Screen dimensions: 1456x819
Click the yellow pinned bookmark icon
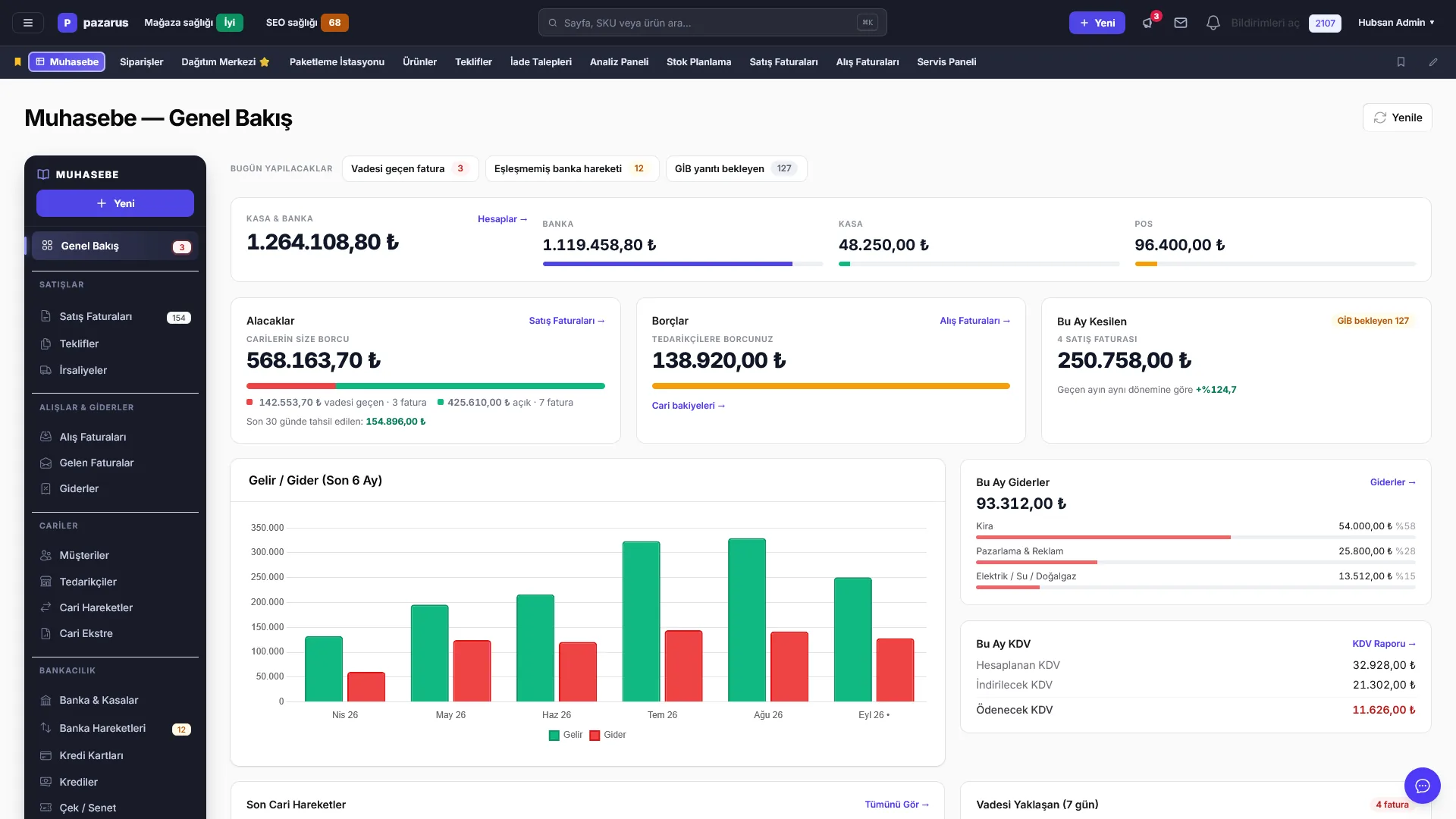pos(17,62)
